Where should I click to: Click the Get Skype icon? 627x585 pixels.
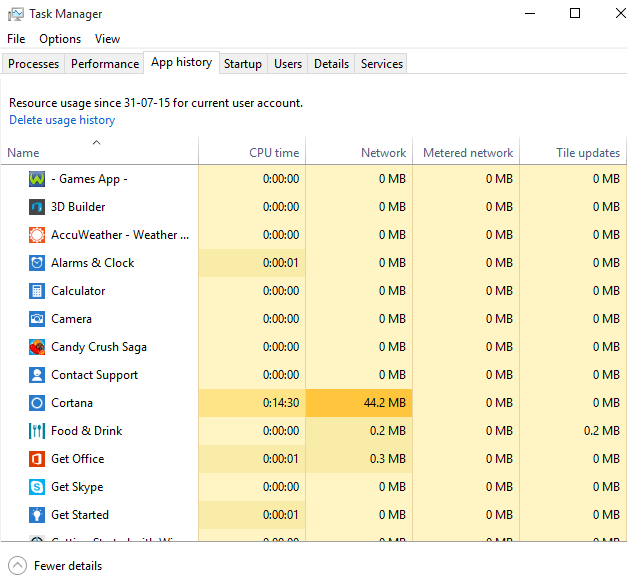[37, 487]
